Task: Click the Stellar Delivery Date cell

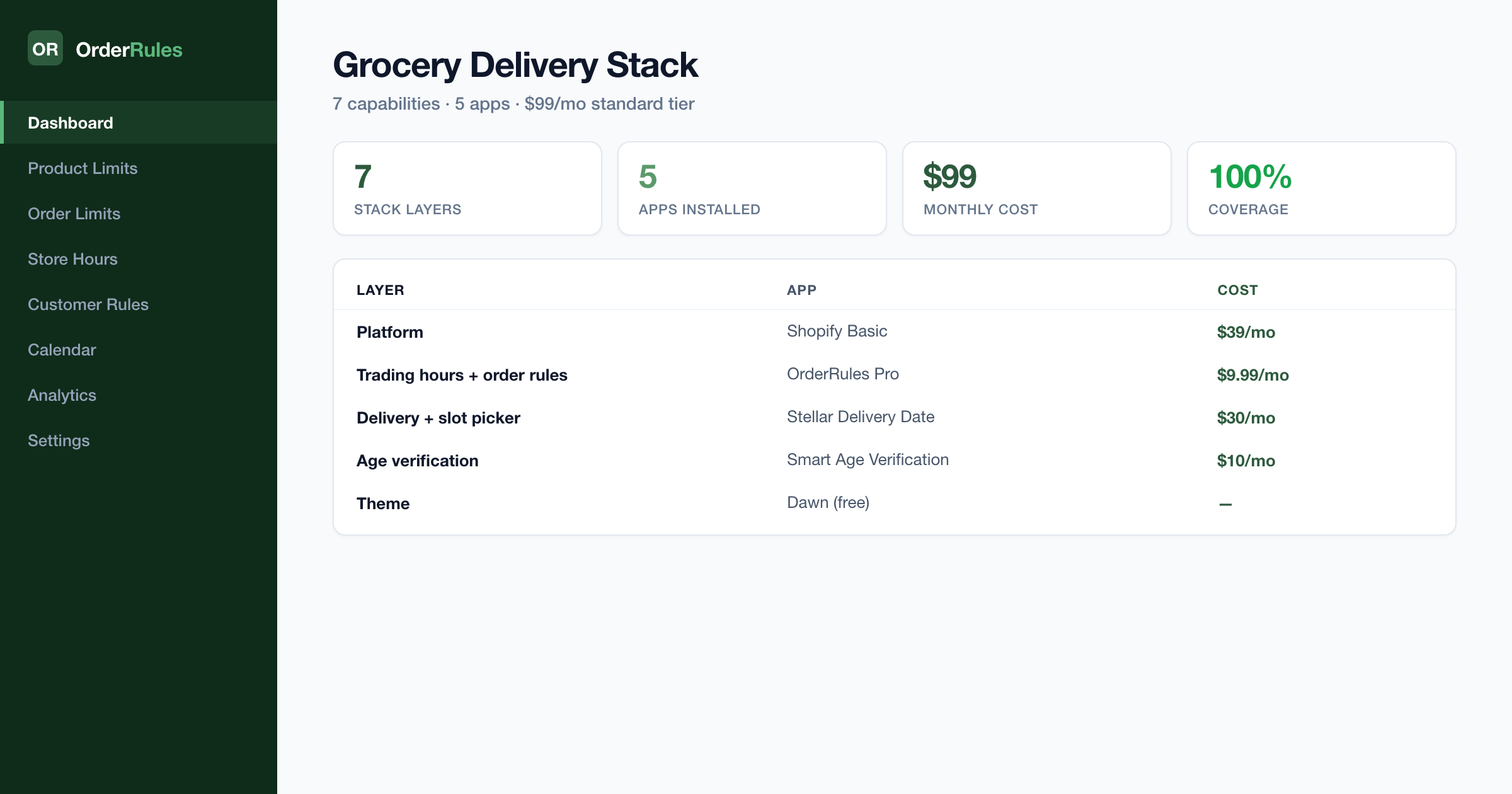Action: click(x=861, y=417)
